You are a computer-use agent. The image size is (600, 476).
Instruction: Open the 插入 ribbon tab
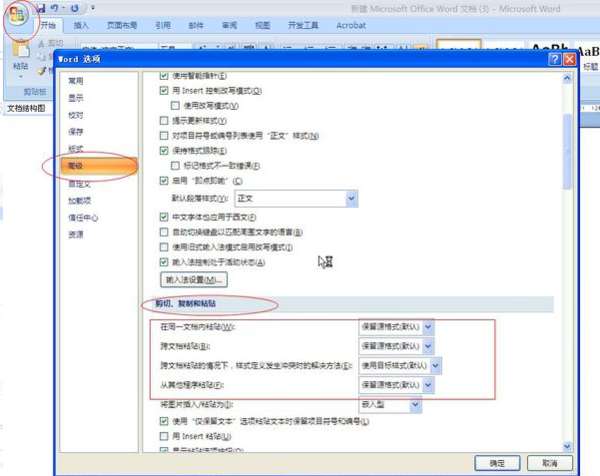(81, 26)
